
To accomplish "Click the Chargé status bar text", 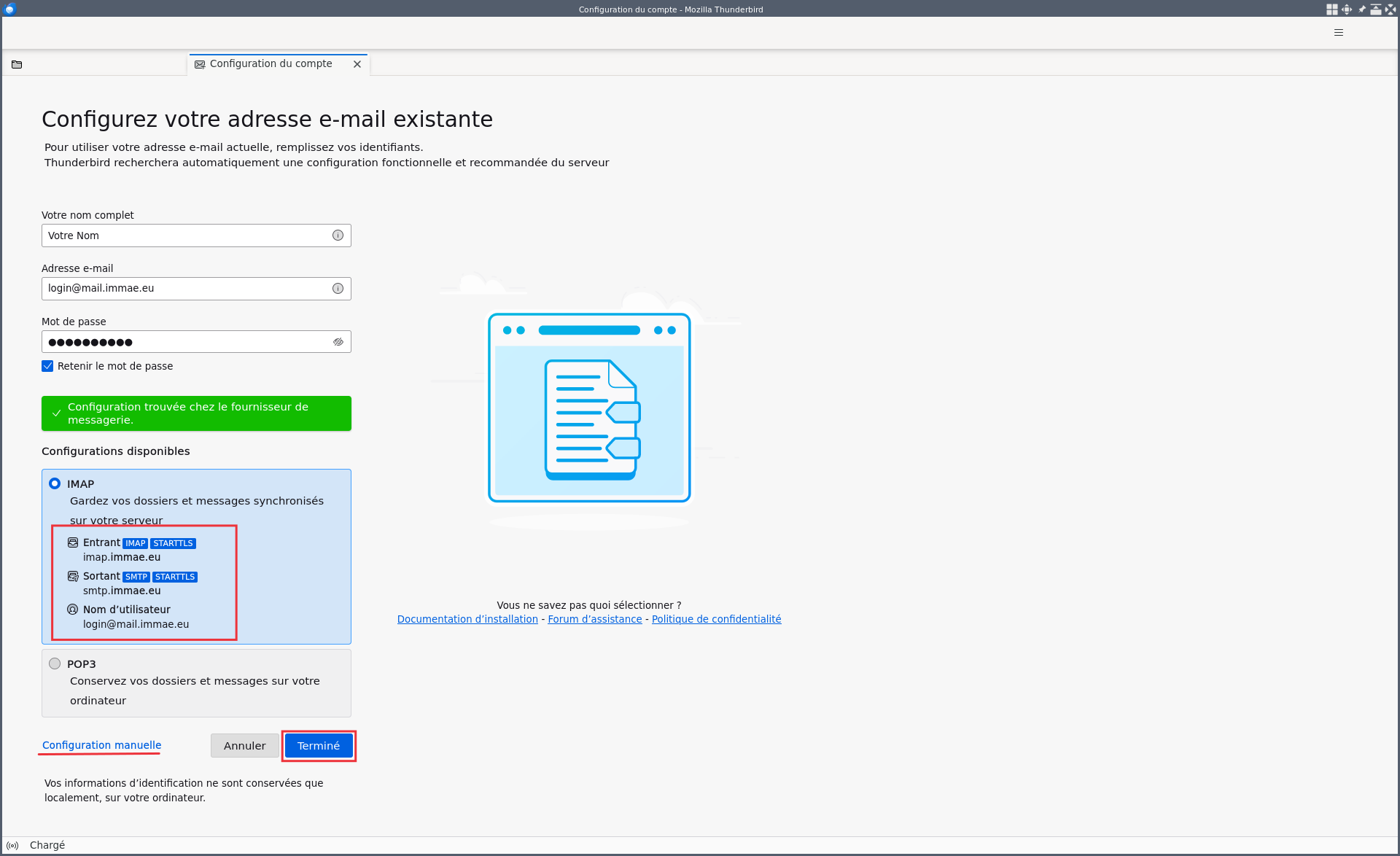I will (47, 845).
